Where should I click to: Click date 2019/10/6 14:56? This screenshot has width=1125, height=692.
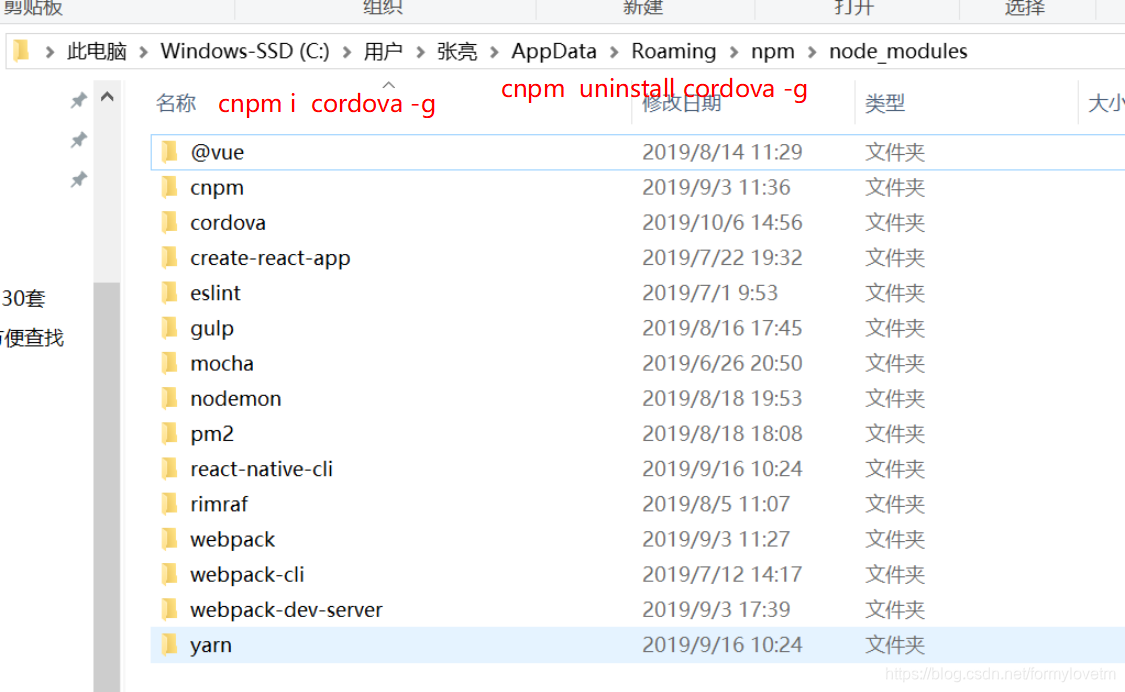(722, 223)
